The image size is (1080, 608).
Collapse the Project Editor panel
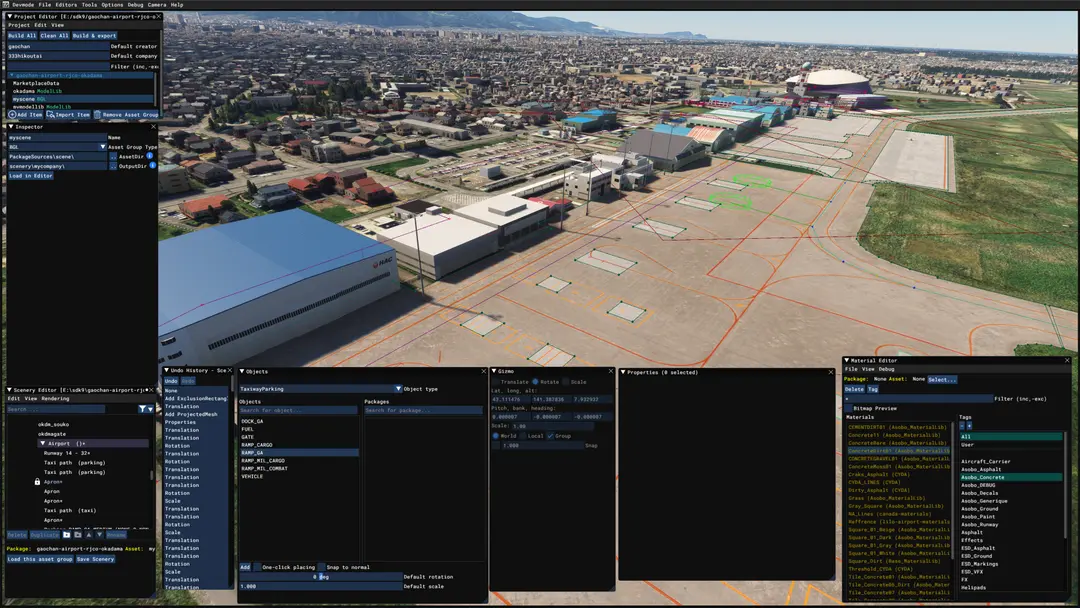(x=10, y=17)
